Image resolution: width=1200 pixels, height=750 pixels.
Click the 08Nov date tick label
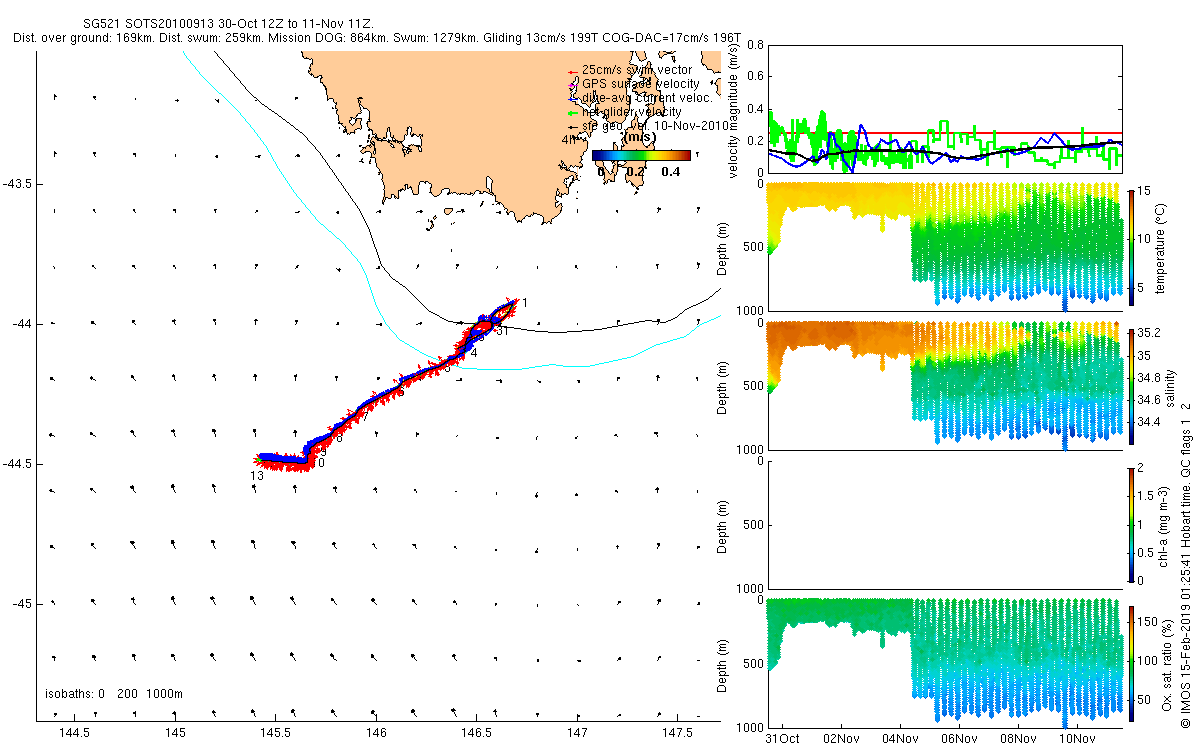1018,739
